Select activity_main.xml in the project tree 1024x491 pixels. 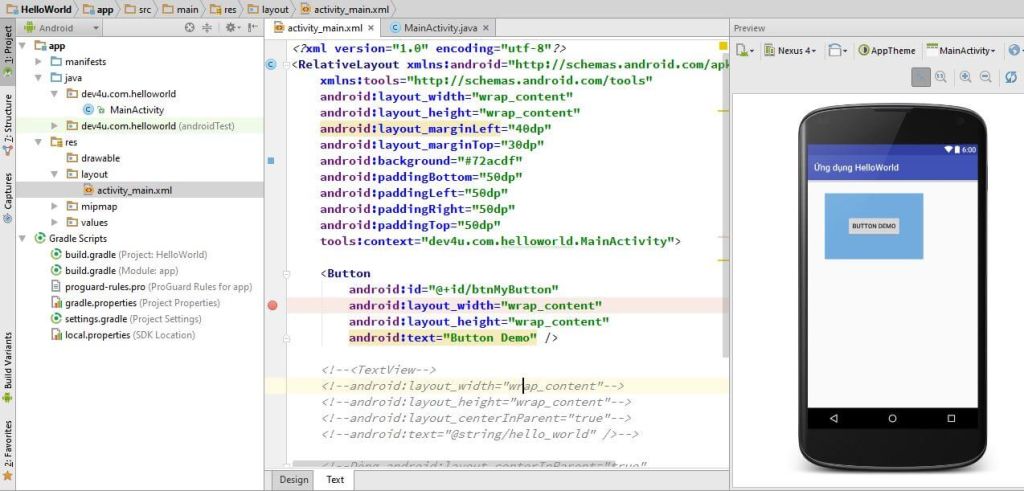click(x=127, y=190)
